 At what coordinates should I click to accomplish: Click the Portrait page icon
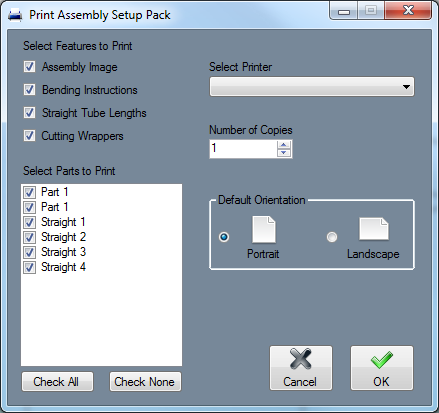[x=264, y=229]
